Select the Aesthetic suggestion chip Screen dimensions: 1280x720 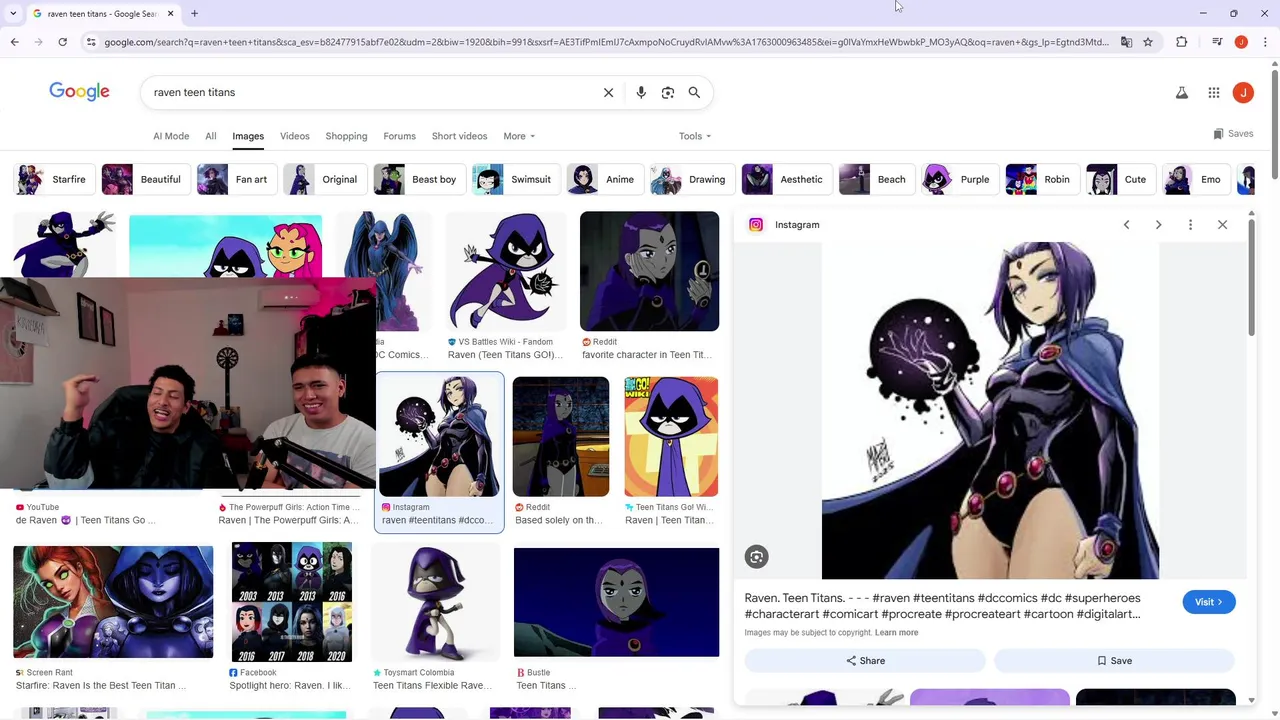[x=785, y=179]
